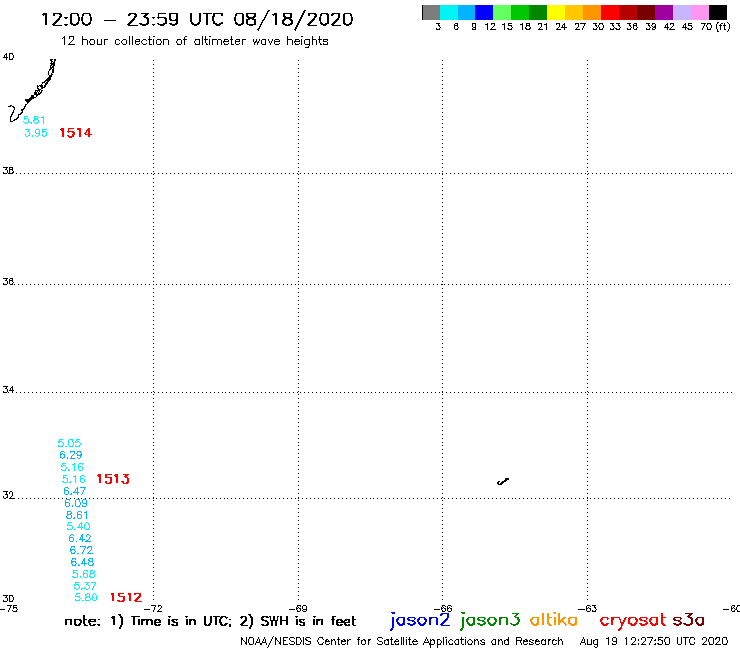Viewport: 740px width, 650px height.
Task: Click the 's3a' satellite legend label
Action: [688, 620]
